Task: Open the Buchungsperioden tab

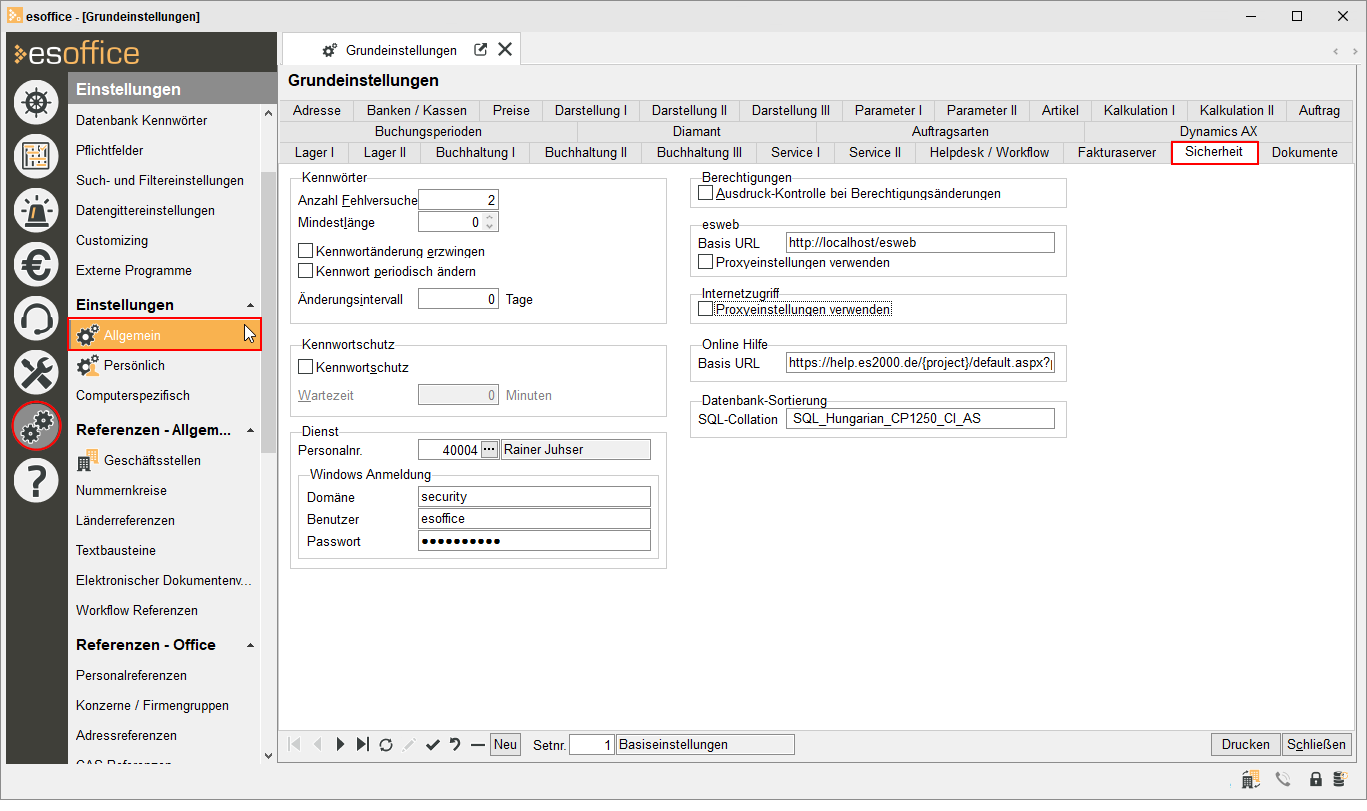Action: (428, 131)
